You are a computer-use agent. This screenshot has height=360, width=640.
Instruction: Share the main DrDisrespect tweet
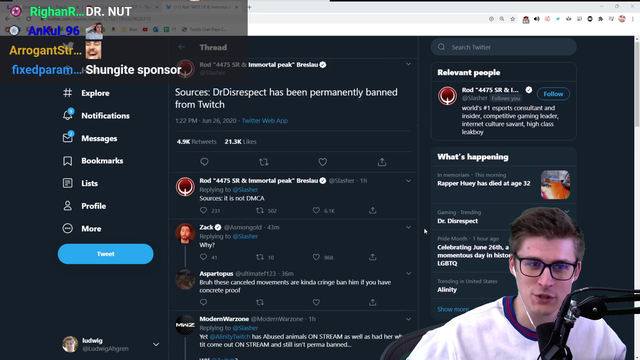(x=382, y=162)
